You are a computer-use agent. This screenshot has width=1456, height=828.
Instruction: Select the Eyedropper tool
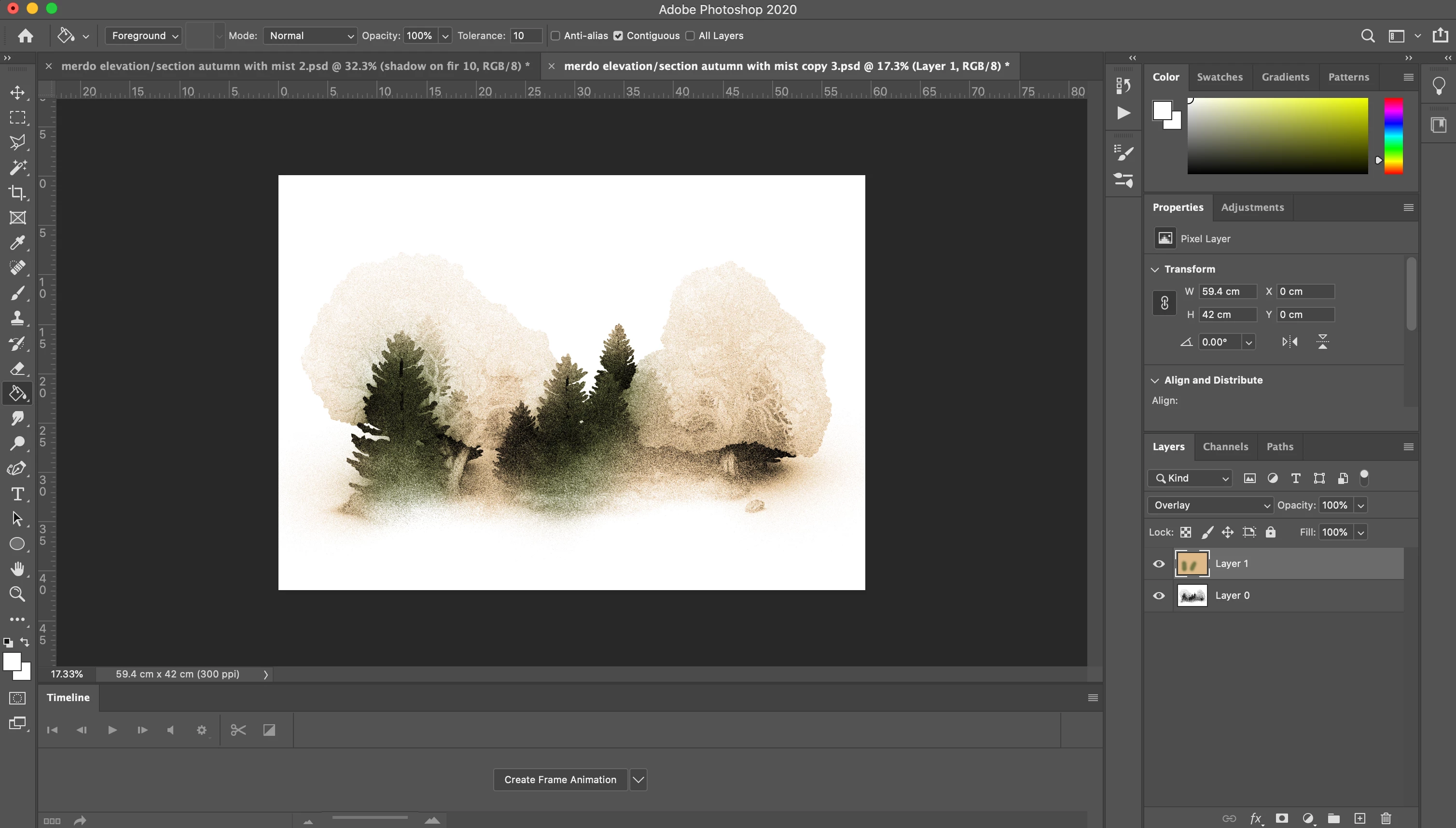tap(17, 243)
